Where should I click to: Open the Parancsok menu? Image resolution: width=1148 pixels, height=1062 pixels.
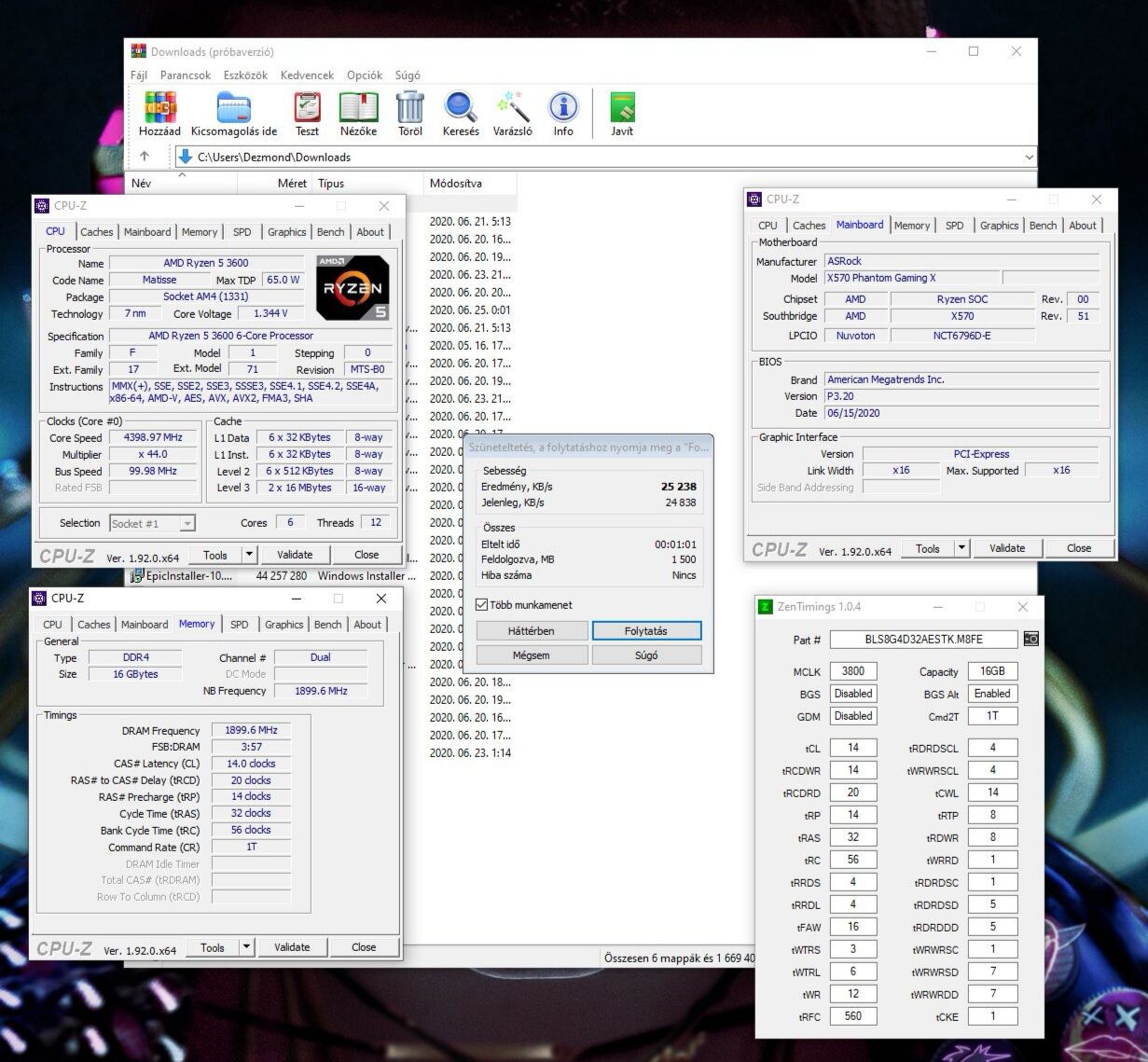[186, 76]
